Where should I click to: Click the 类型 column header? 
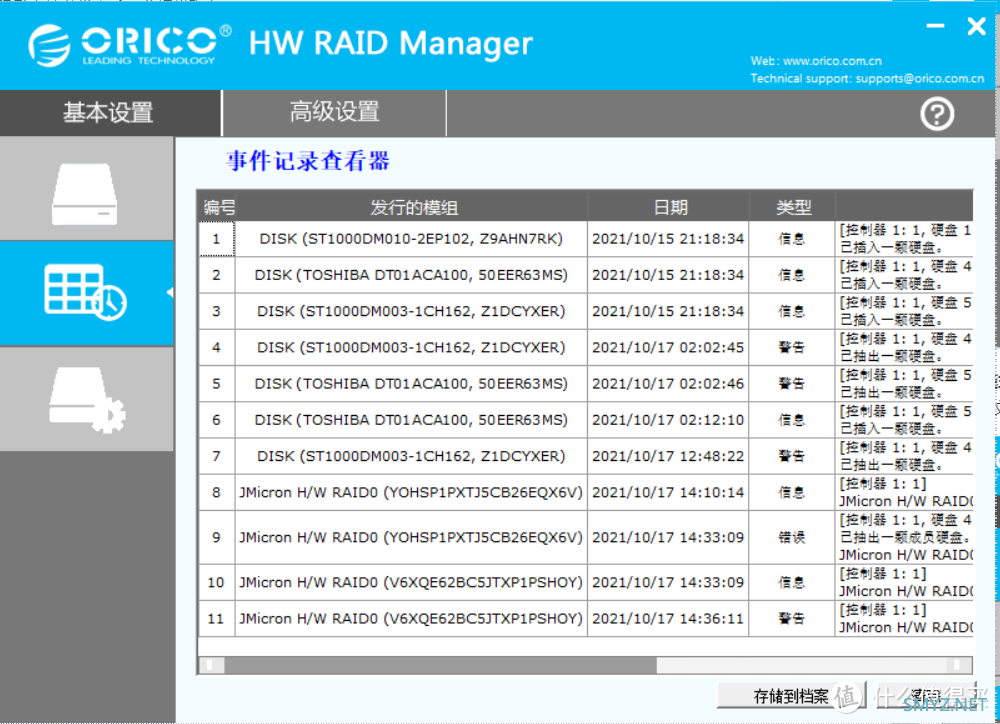click(x=792, y=207)
